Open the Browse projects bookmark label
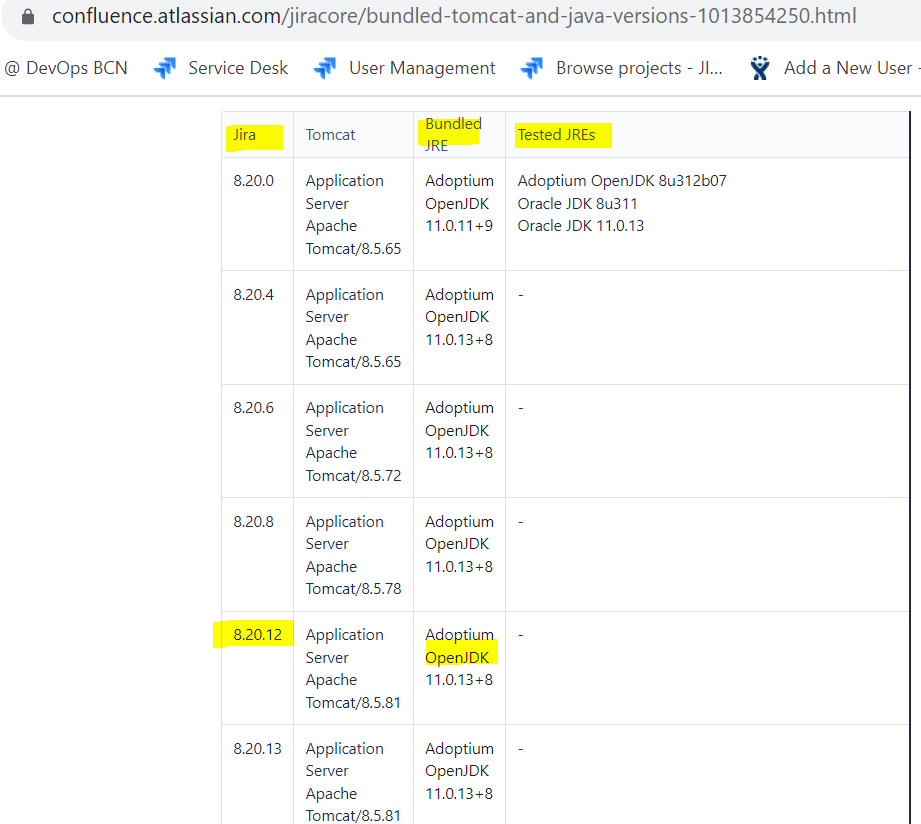921x824 pixels. [639, 68]
